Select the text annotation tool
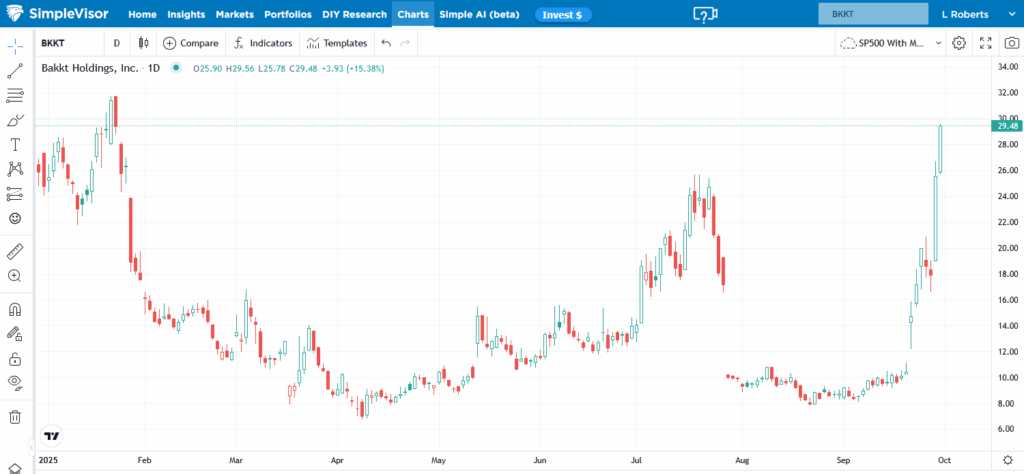Viewport: 1024px width, 474px height. [x=15, y=144]
